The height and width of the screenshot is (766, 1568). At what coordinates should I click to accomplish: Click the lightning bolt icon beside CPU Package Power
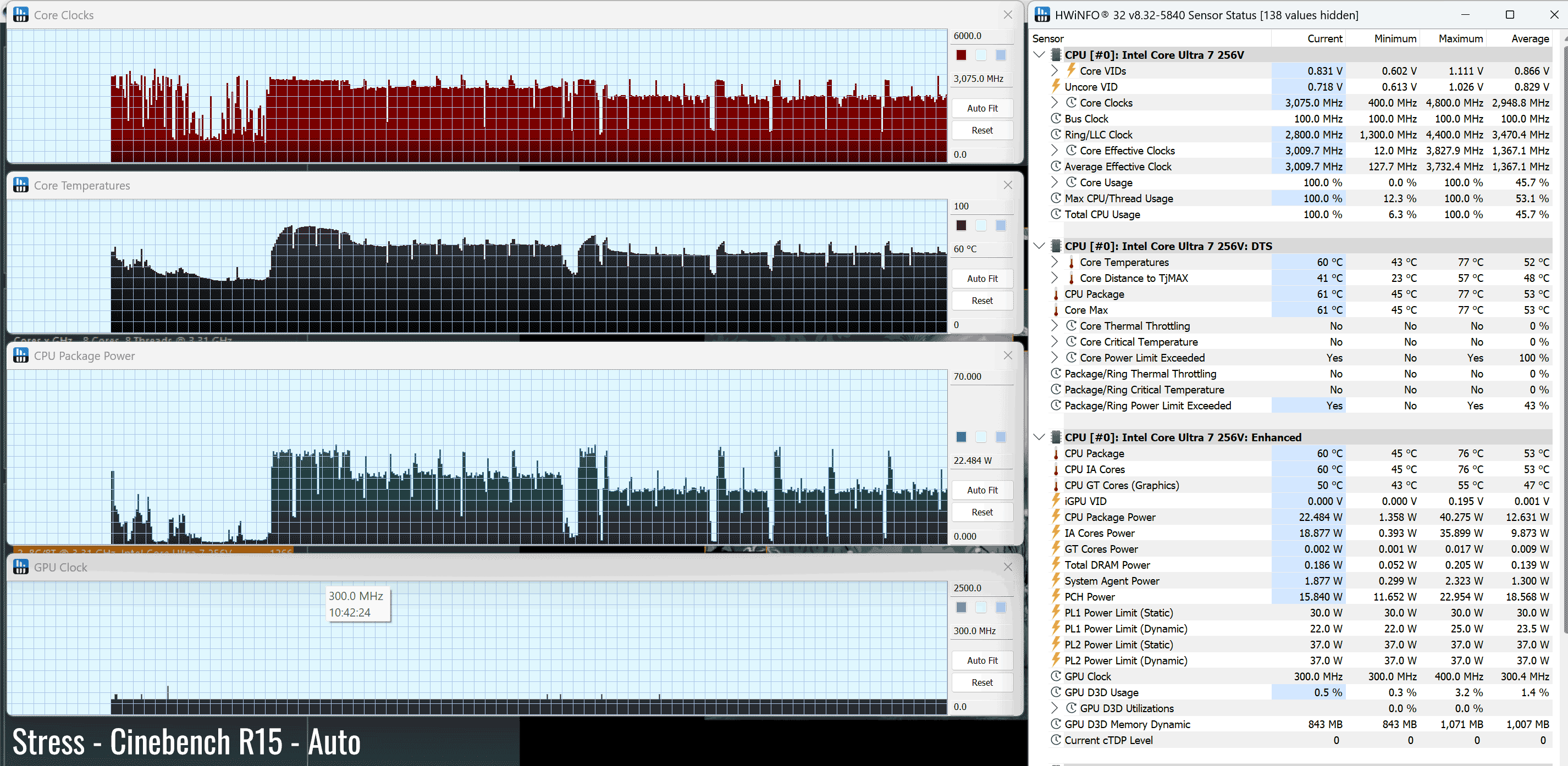[1056, 517]
